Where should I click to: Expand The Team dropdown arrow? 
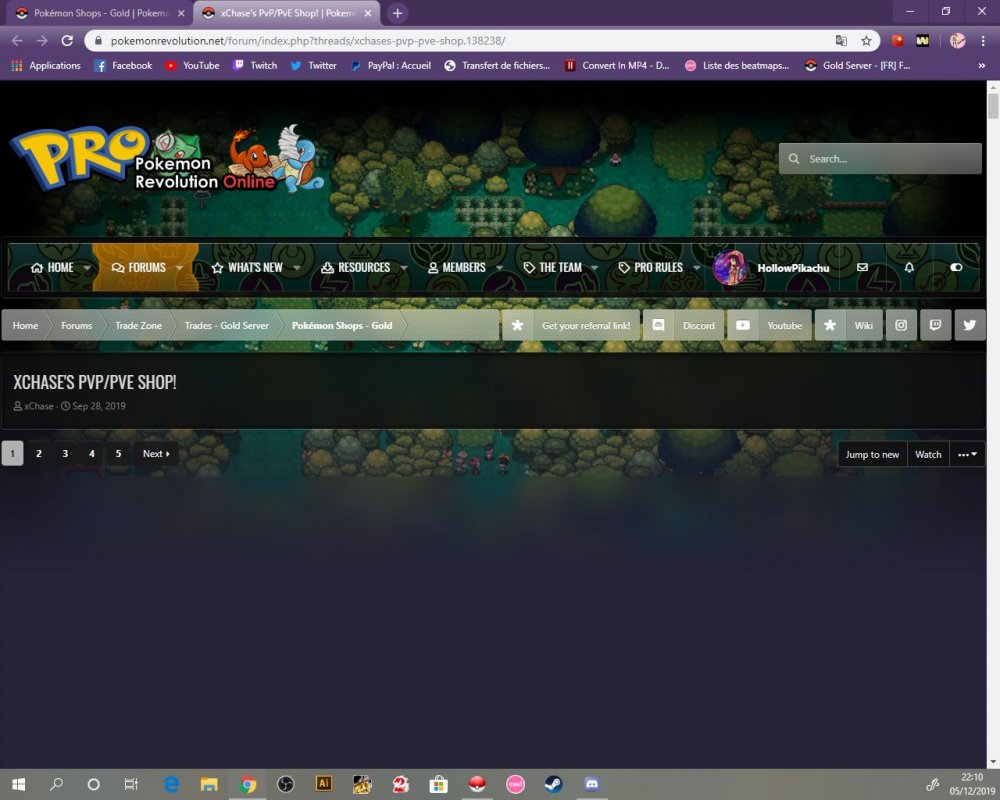click(x=594, y=267)
